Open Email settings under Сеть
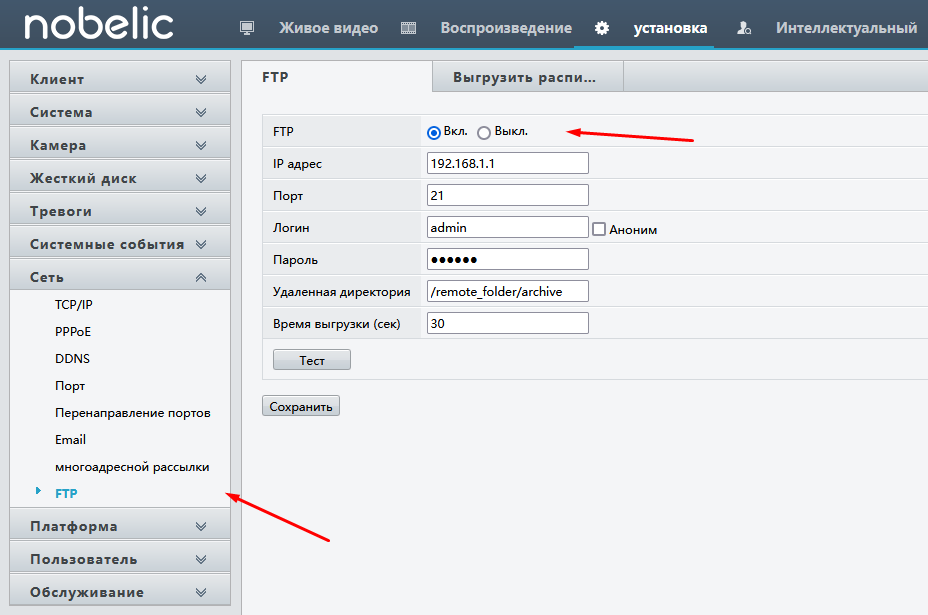 tap(70, 440)
